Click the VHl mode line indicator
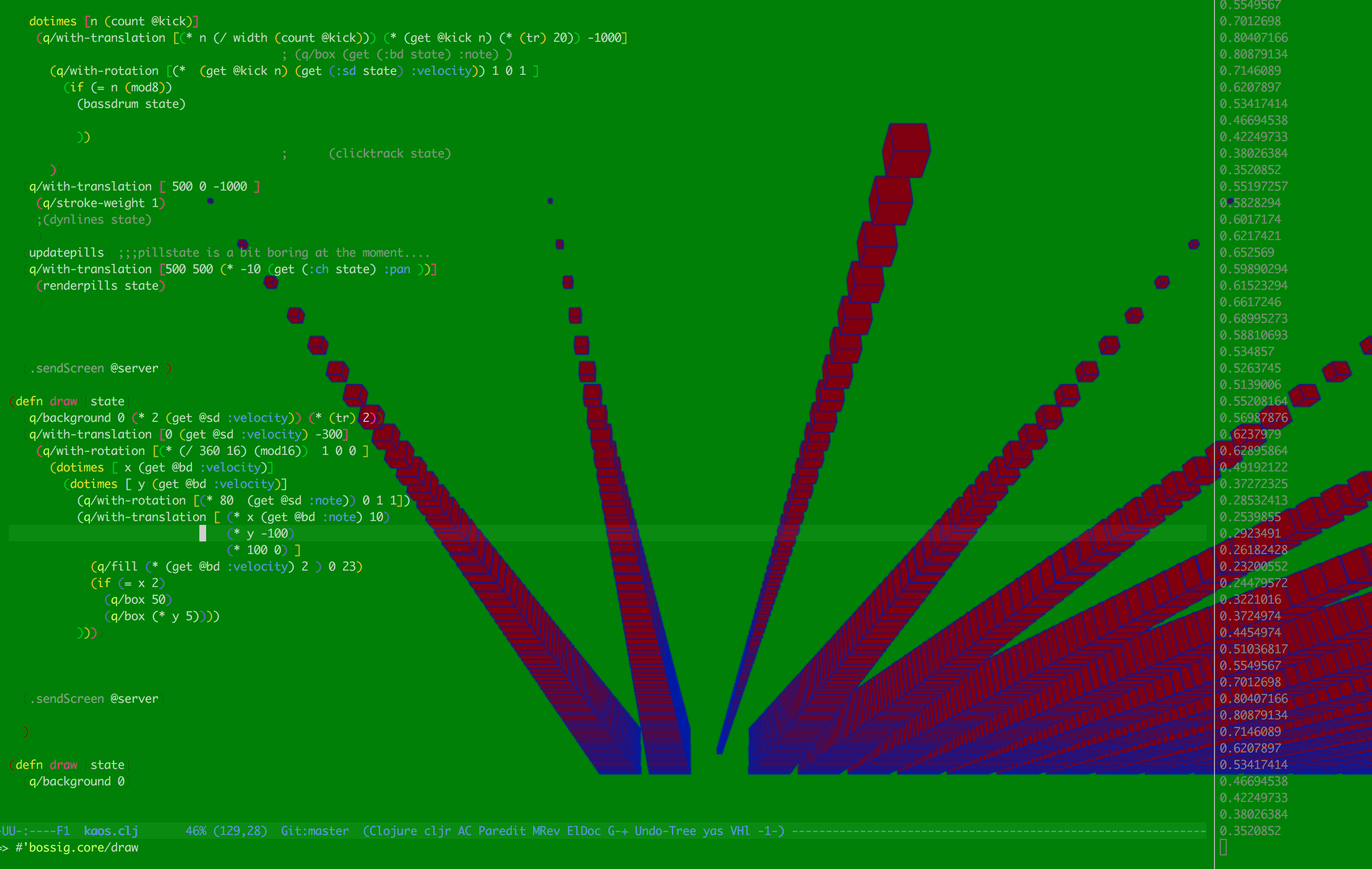This screenshot has height=869, width=1372. point(739,831)
